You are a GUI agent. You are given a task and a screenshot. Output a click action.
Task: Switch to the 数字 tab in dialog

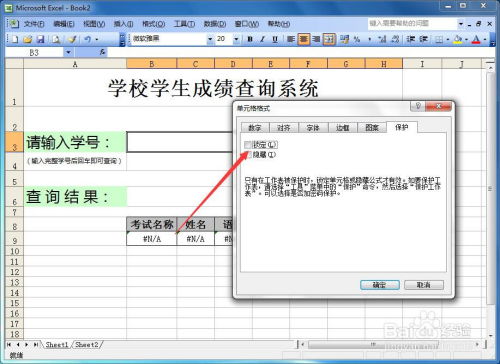255,128
